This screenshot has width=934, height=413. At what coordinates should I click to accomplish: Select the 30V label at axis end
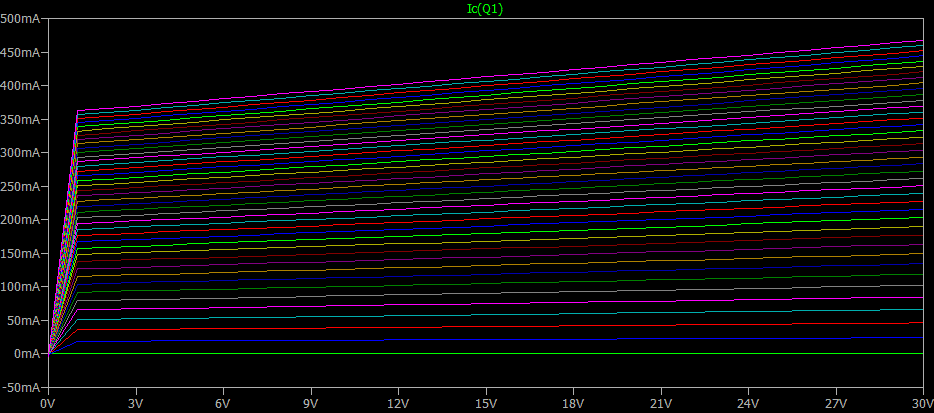tap(921, 403)
